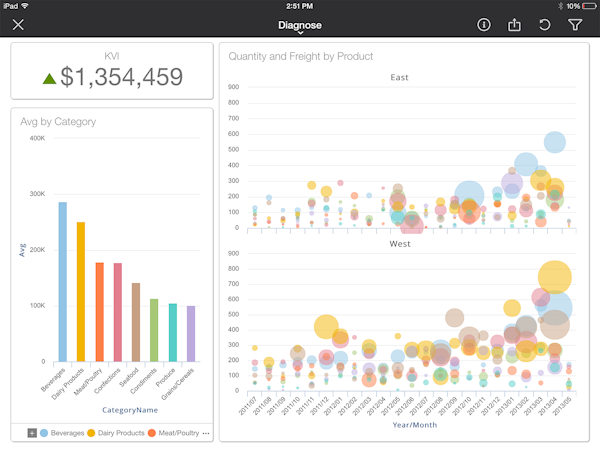600x450 pixels.
Task: Expand legend with the plus square icon
Action: click(32, 433)
